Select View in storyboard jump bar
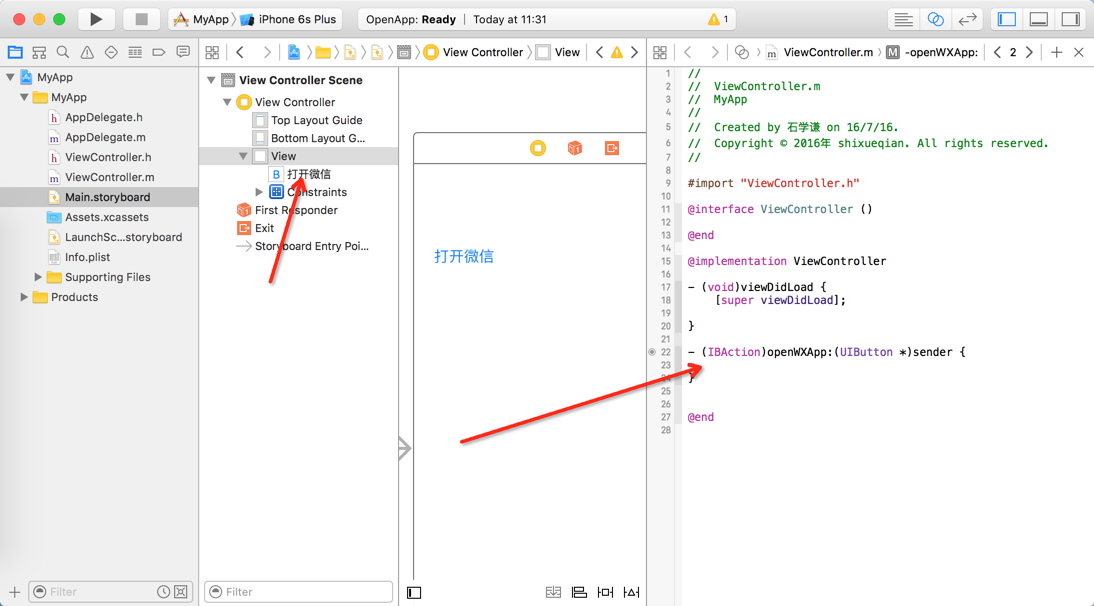Image resolution: width=1094 pixels, height=606 pixels. (558, 52)
